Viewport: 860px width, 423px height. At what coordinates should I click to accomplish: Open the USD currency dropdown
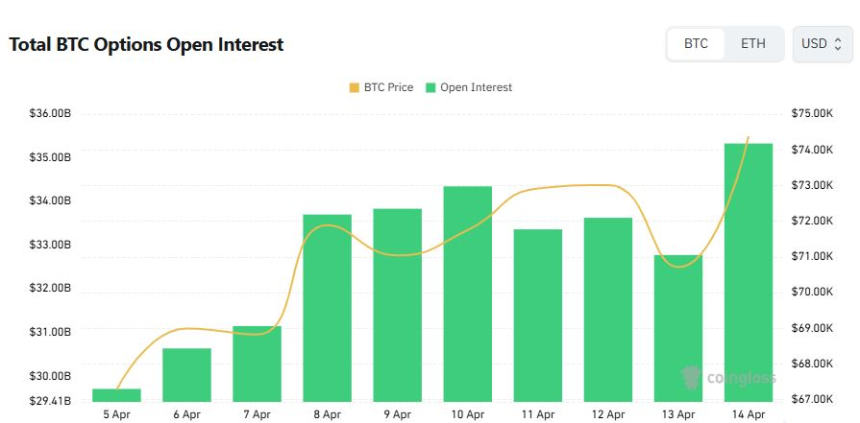(822, 44)
